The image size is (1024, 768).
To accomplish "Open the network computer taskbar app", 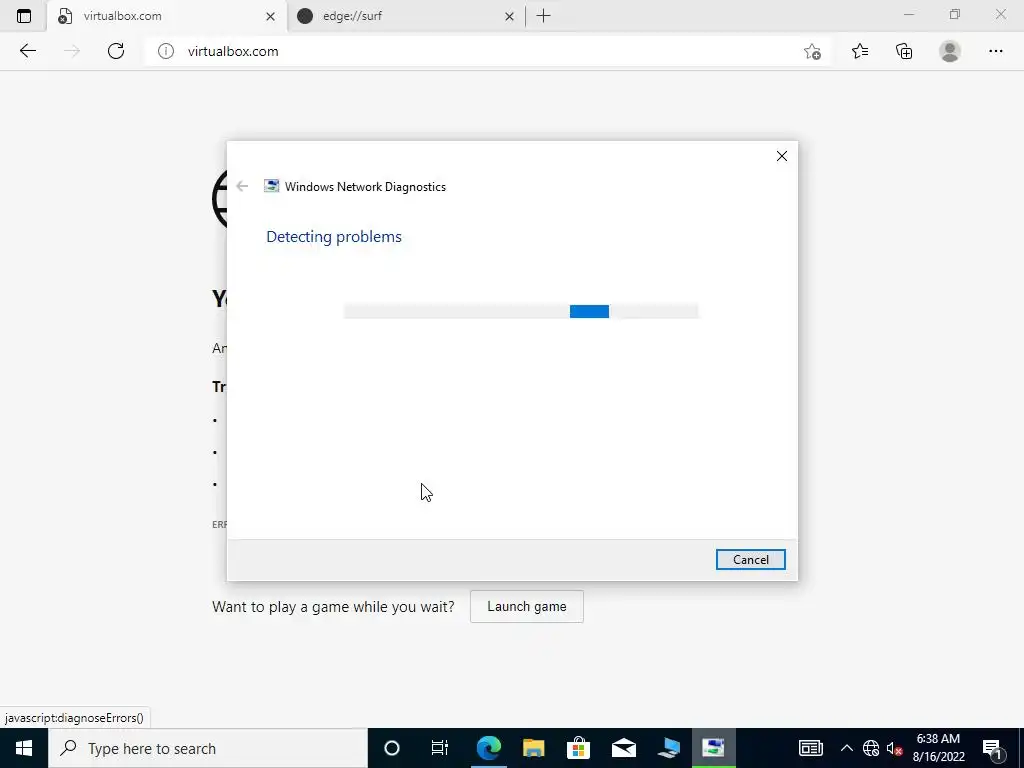I will click(x=669, y=748).
